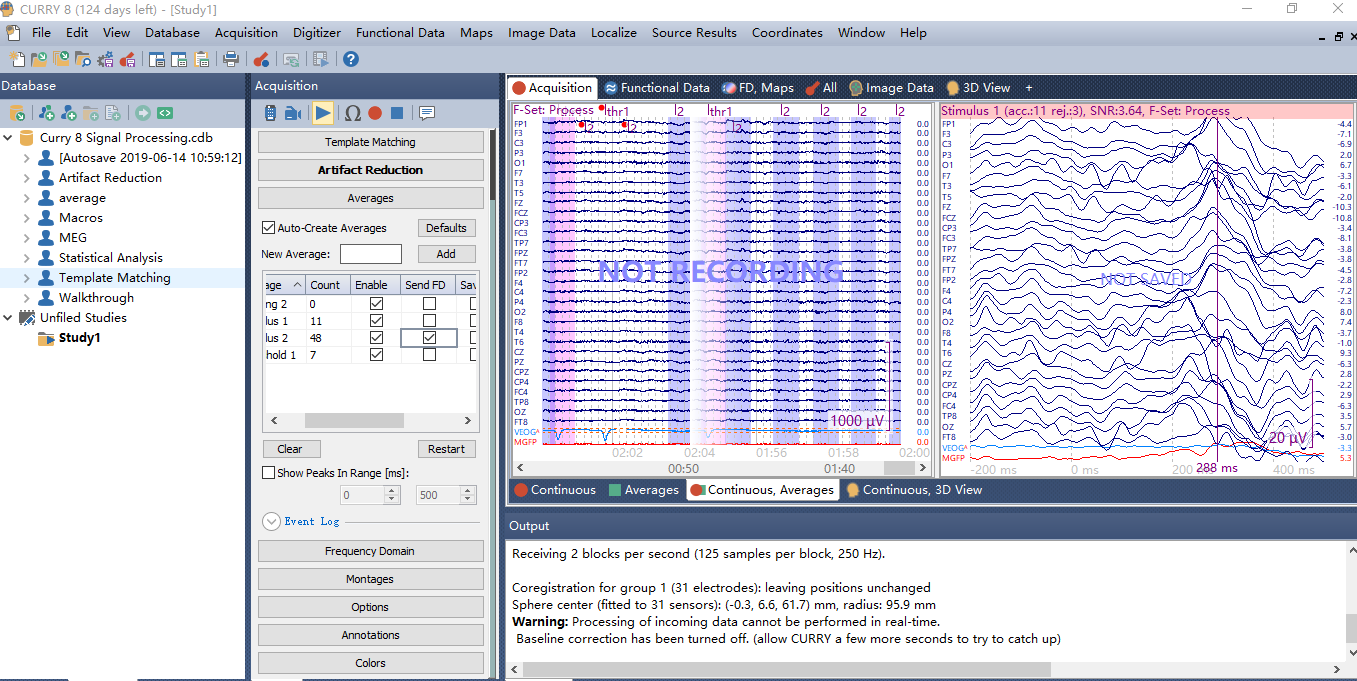Expand the Artifact Reduction database tree item
This screenshot has width=1357, height=681.
point(27,178)
